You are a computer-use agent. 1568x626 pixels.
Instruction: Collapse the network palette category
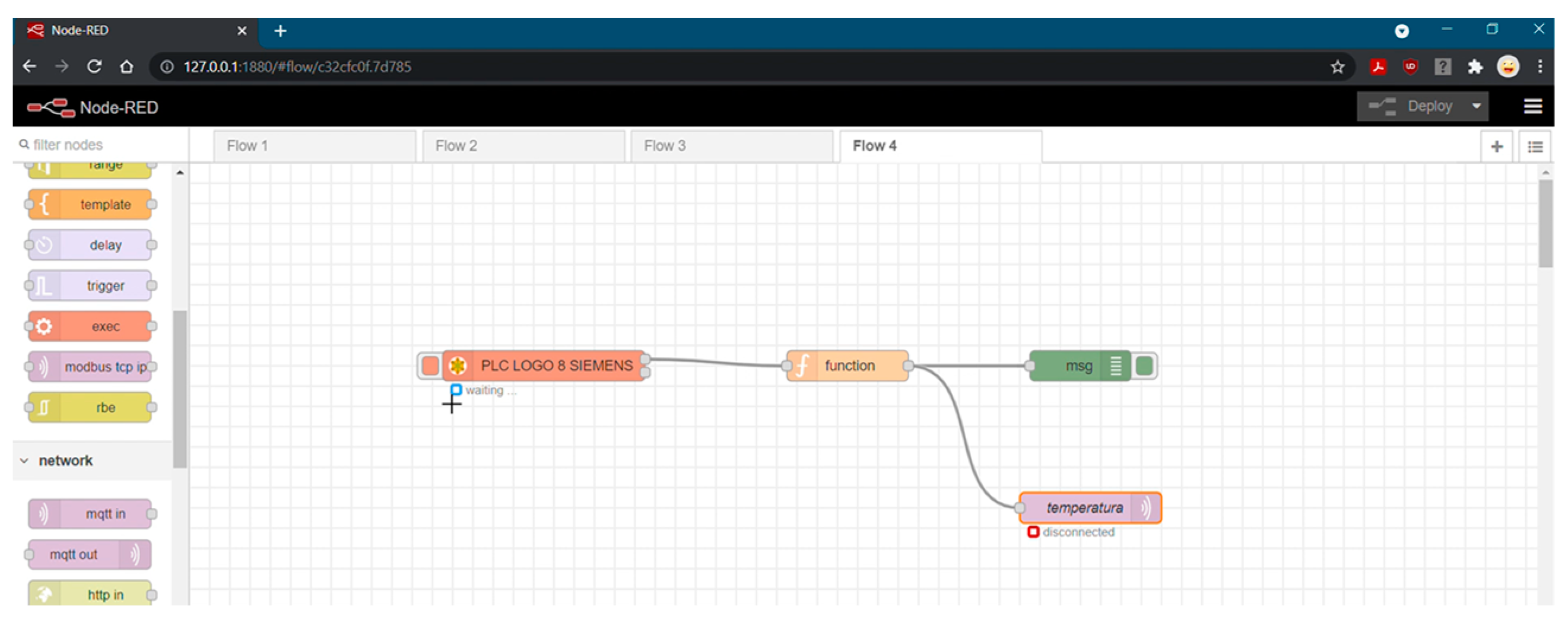click(x=25, y=460)
